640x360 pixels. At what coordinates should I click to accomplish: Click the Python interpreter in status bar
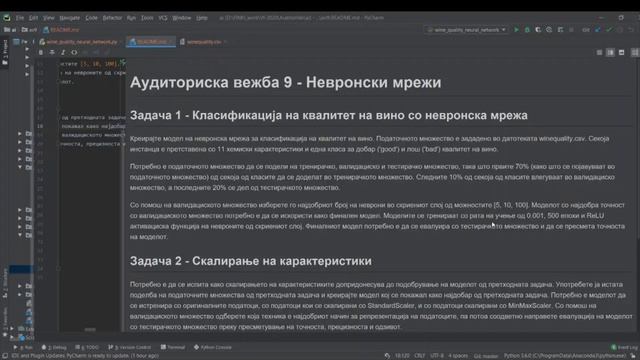pos(566,356)
